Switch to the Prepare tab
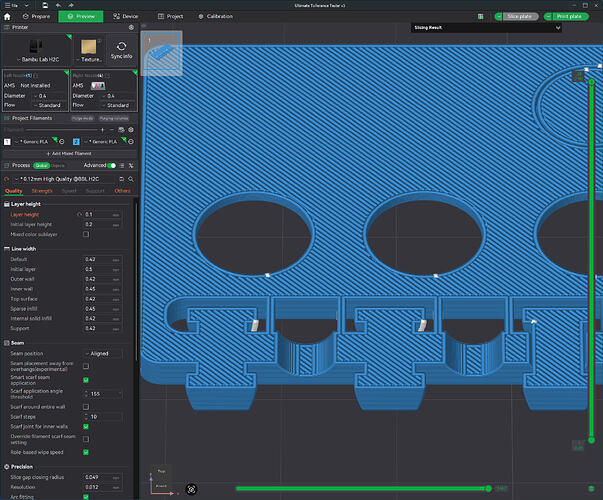This screenshot has height=500, width=603. (37, 17)
